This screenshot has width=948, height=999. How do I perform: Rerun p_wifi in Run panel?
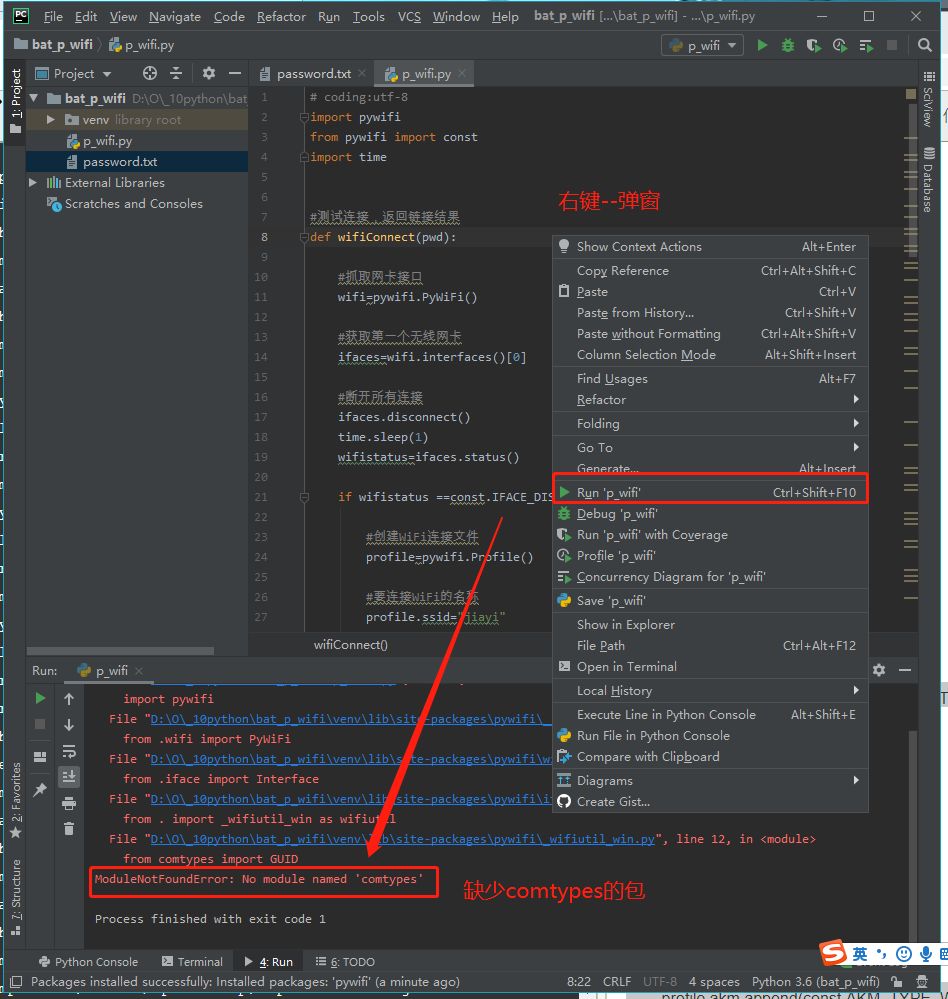tap(40, 698)
